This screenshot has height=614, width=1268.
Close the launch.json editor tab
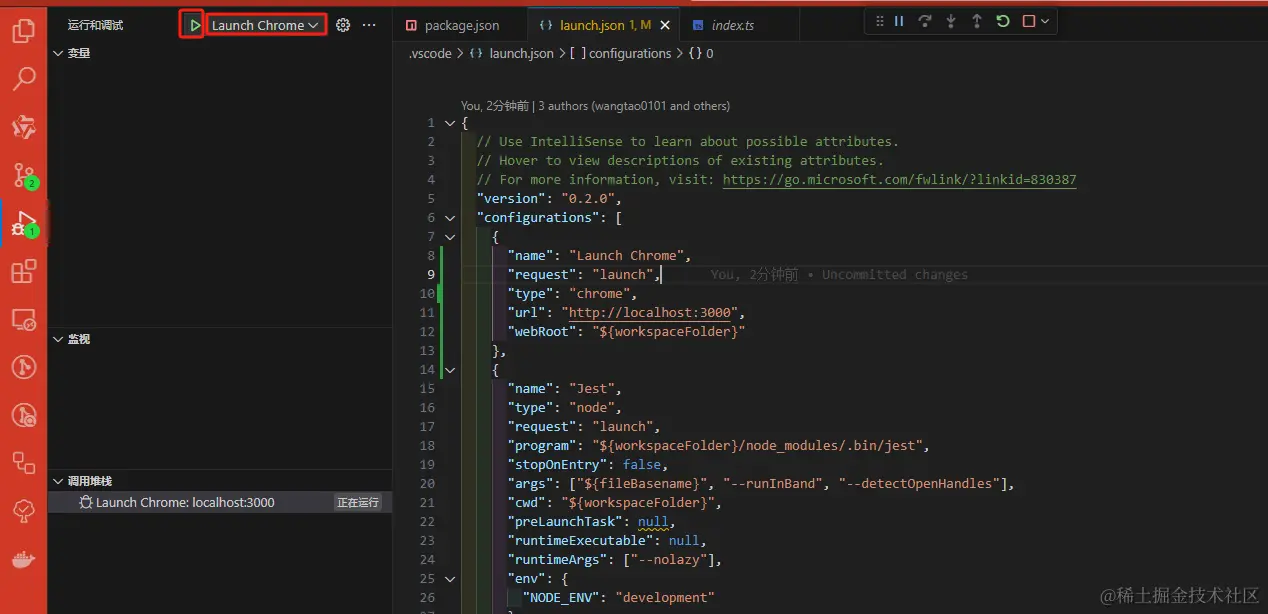click(x=666, y=25)
